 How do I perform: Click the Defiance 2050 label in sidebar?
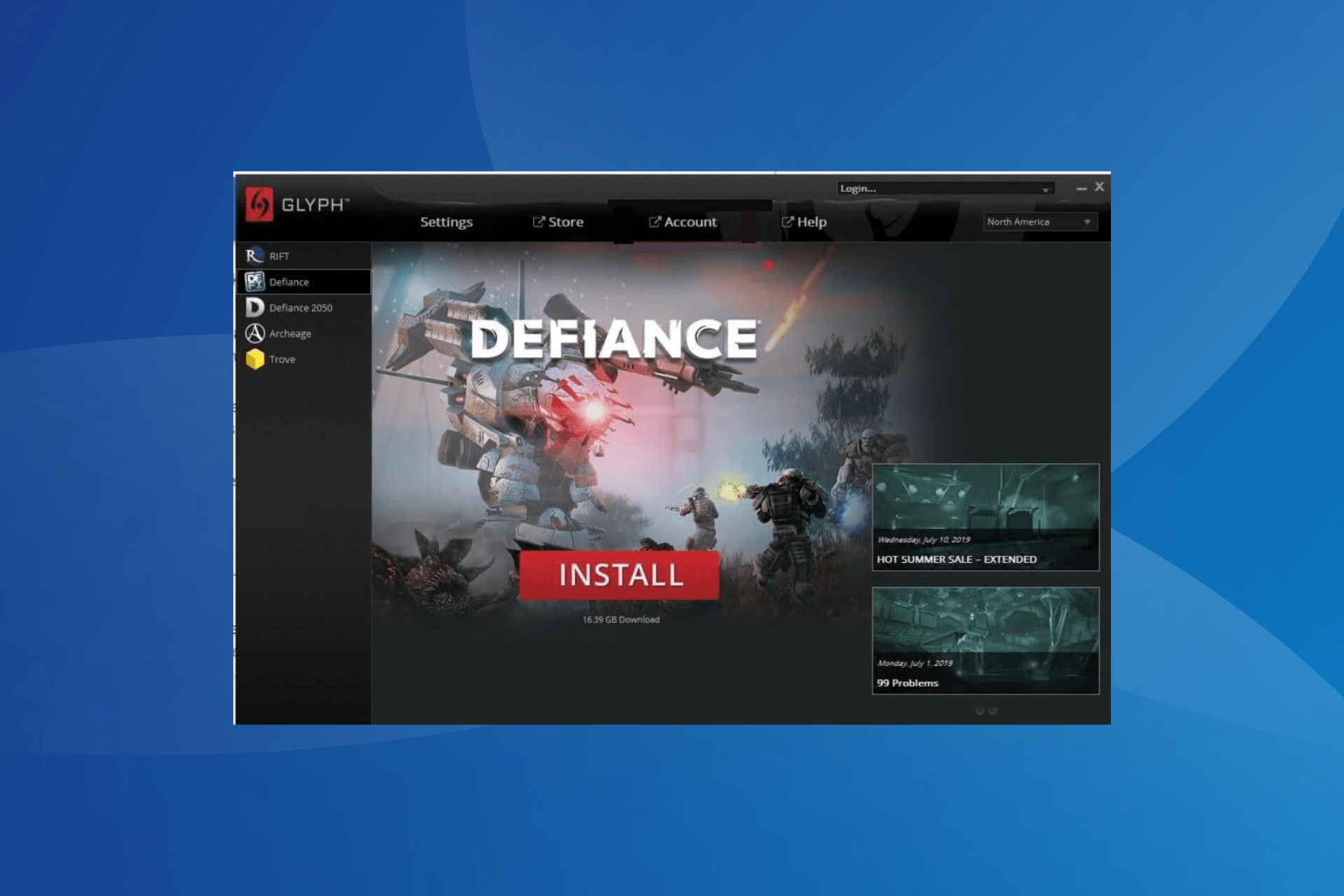(x=301, y=308)
